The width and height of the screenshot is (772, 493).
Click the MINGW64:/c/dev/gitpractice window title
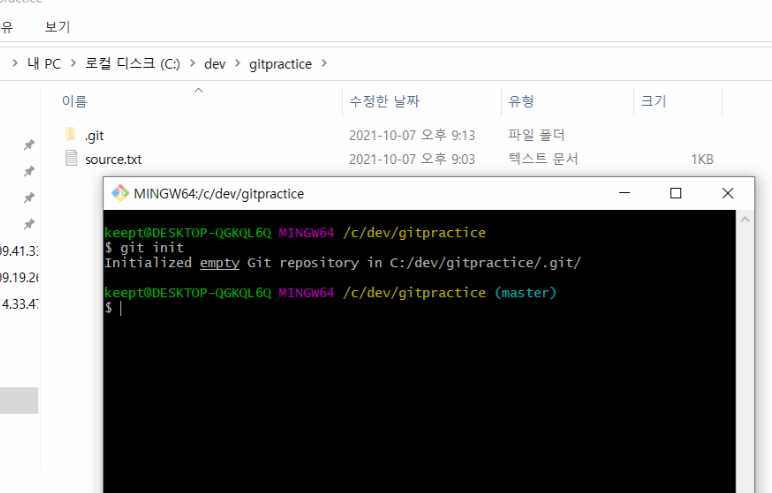[x=219, y=194]
